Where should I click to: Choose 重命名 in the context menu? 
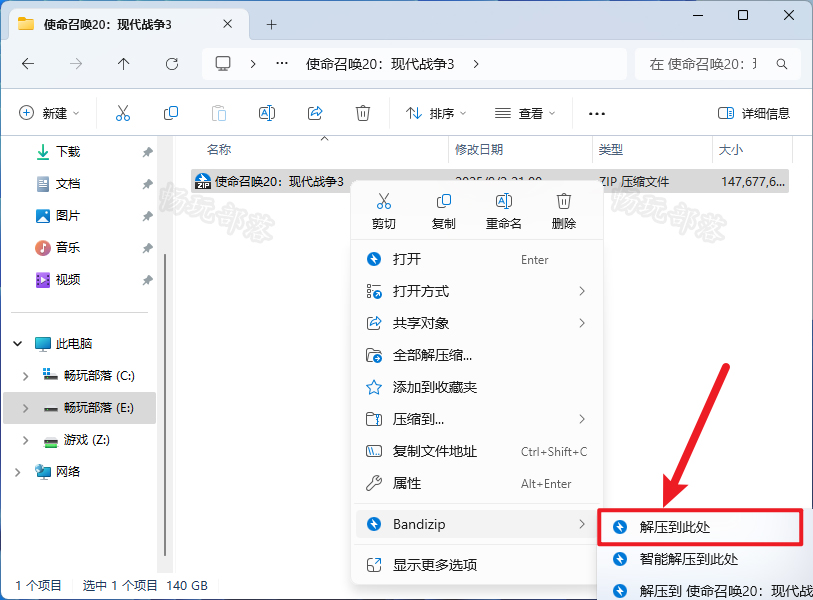pyautogui.click(x=503, y=212)
